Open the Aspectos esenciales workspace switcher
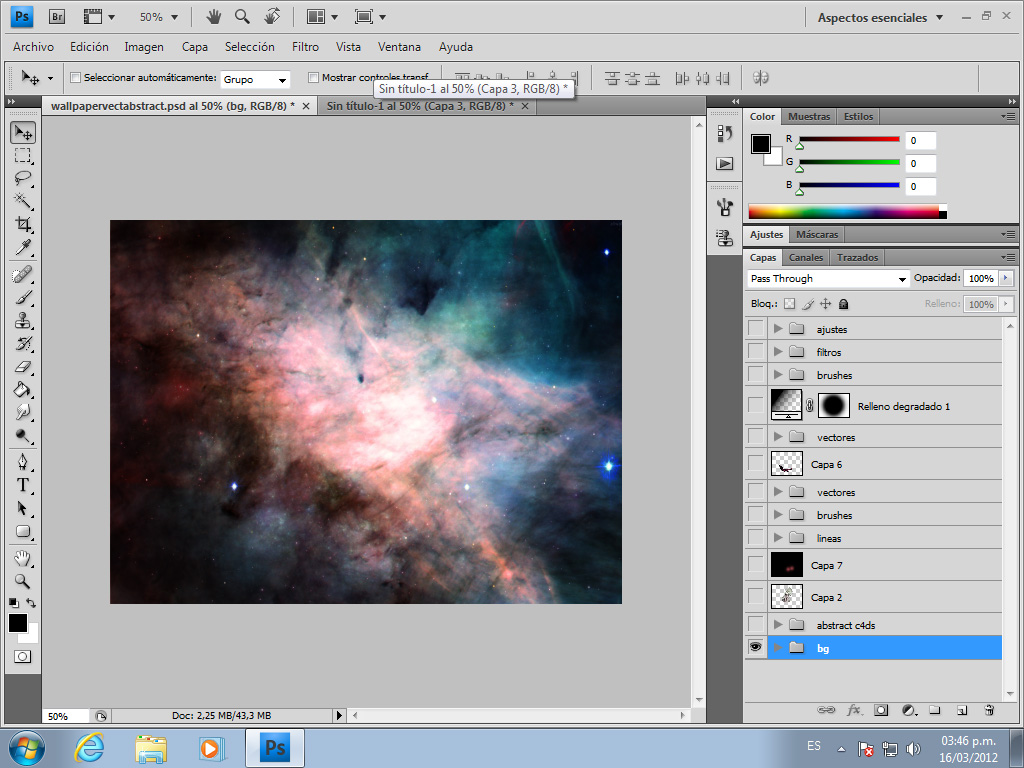The width and height of the screenshot is (1024, 768). 872,17
